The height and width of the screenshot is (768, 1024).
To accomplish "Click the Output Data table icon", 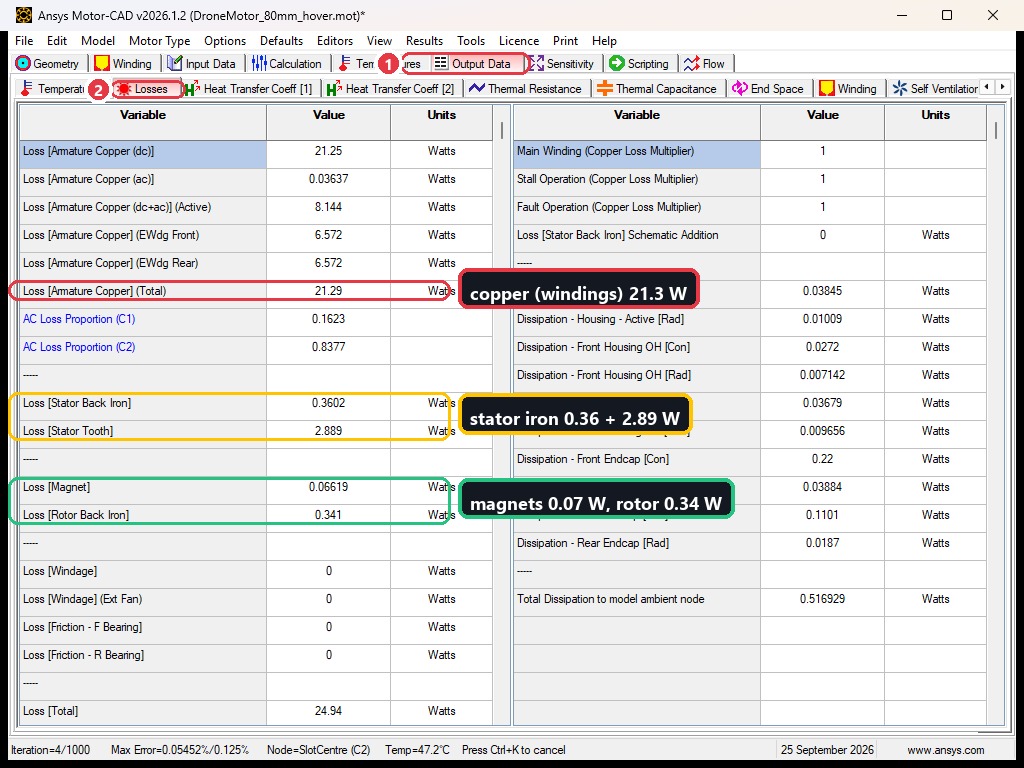I will point(441,63).
